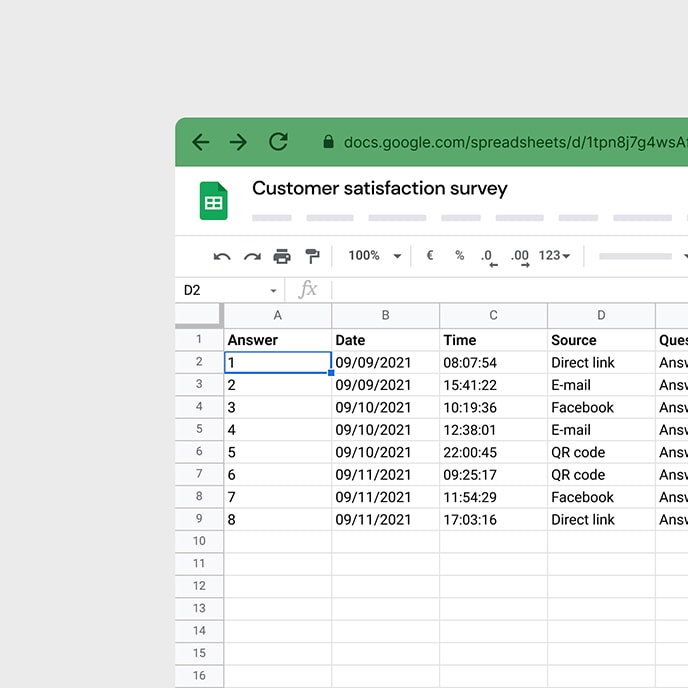Select column C header
688x688 pixels.
point(494,315)
